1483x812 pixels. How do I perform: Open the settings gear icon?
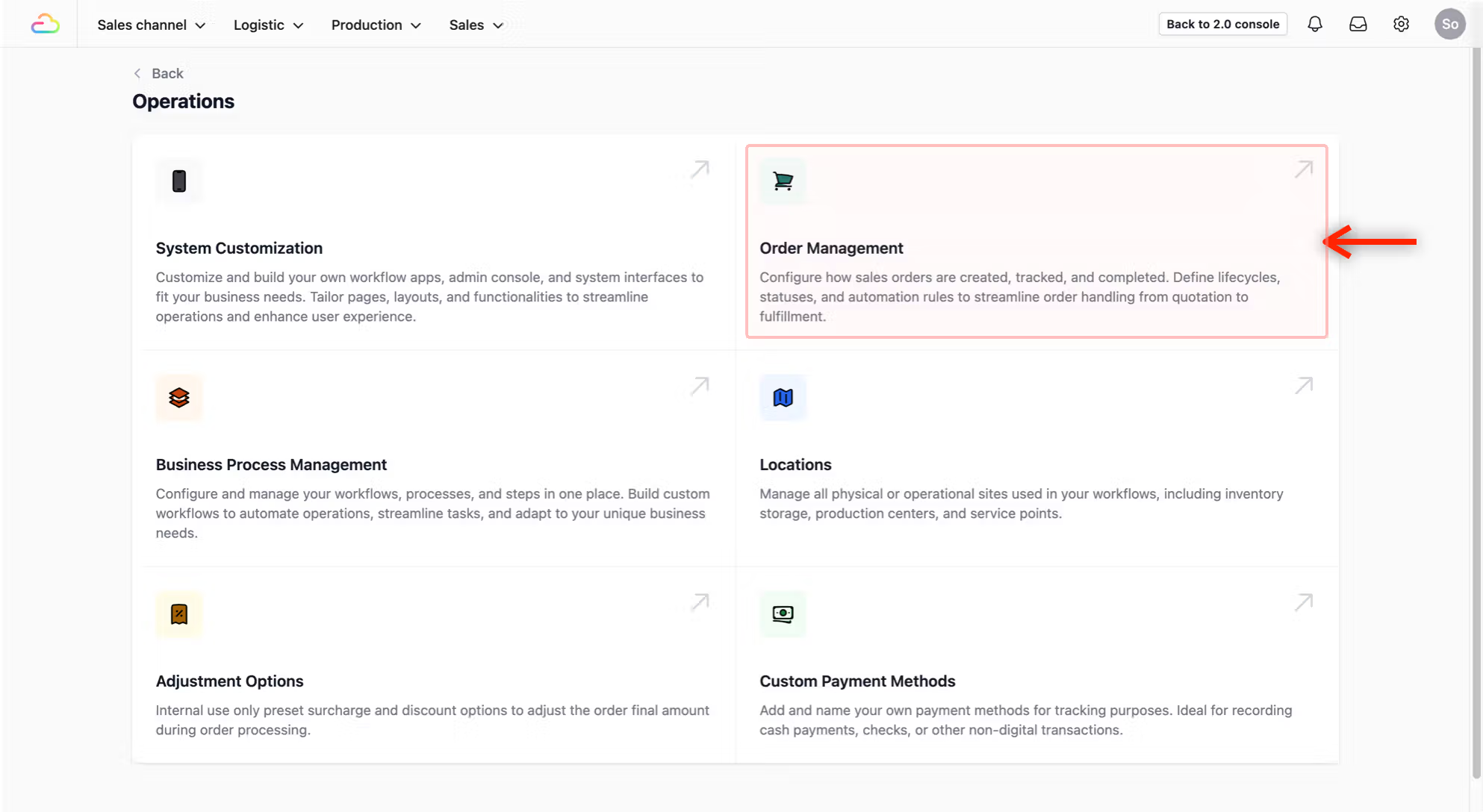click(x=1401, y=24)
